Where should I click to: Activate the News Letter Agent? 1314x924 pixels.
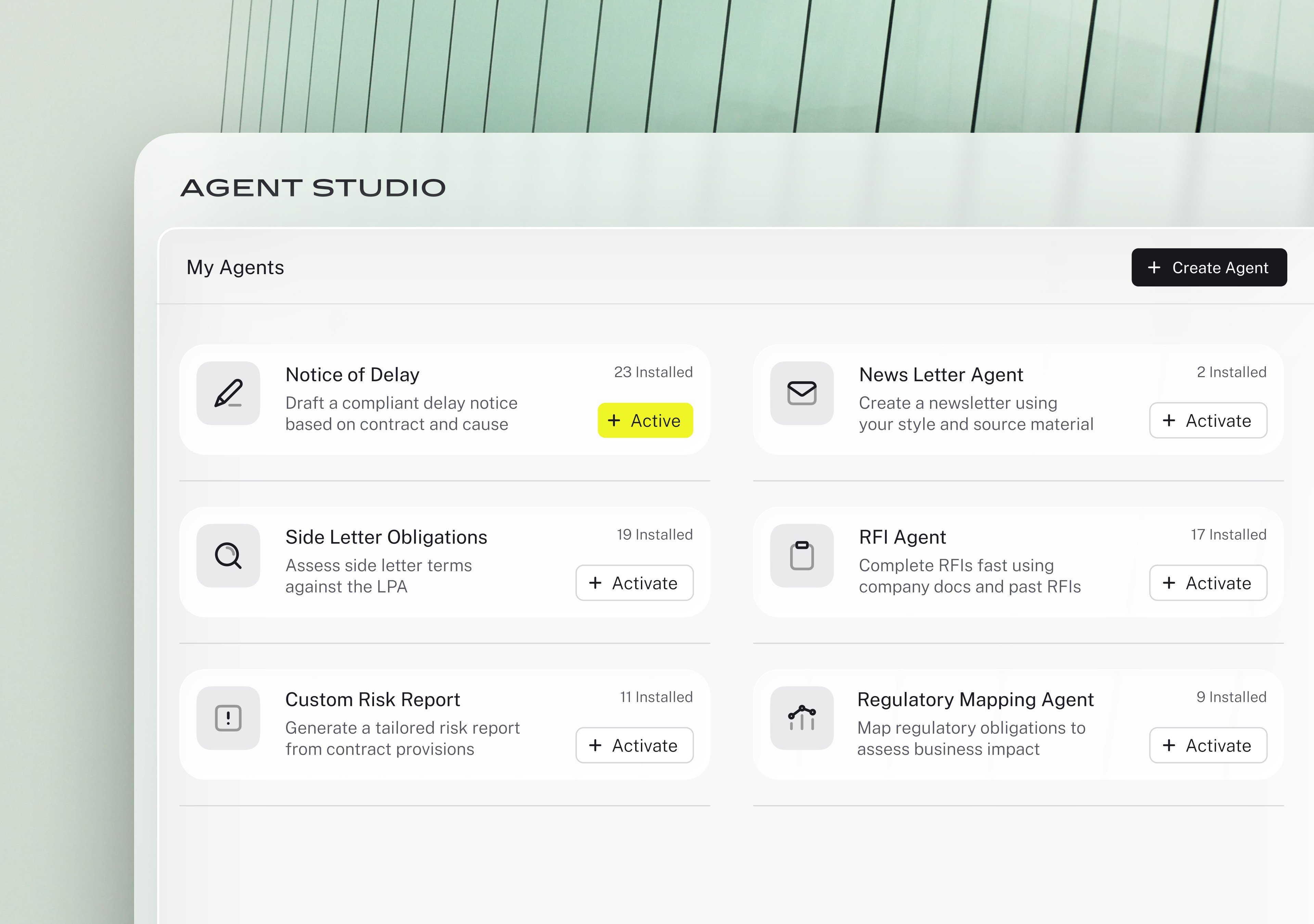(x=1208, y=421)
